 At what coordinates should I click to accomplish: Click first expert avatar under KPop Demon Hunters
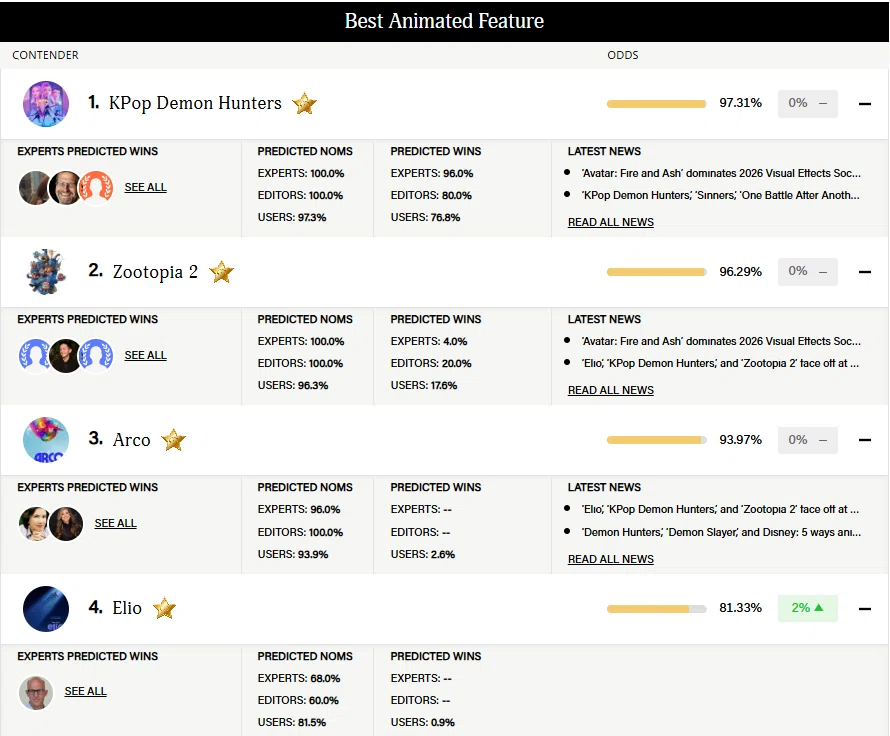(34, 188)
